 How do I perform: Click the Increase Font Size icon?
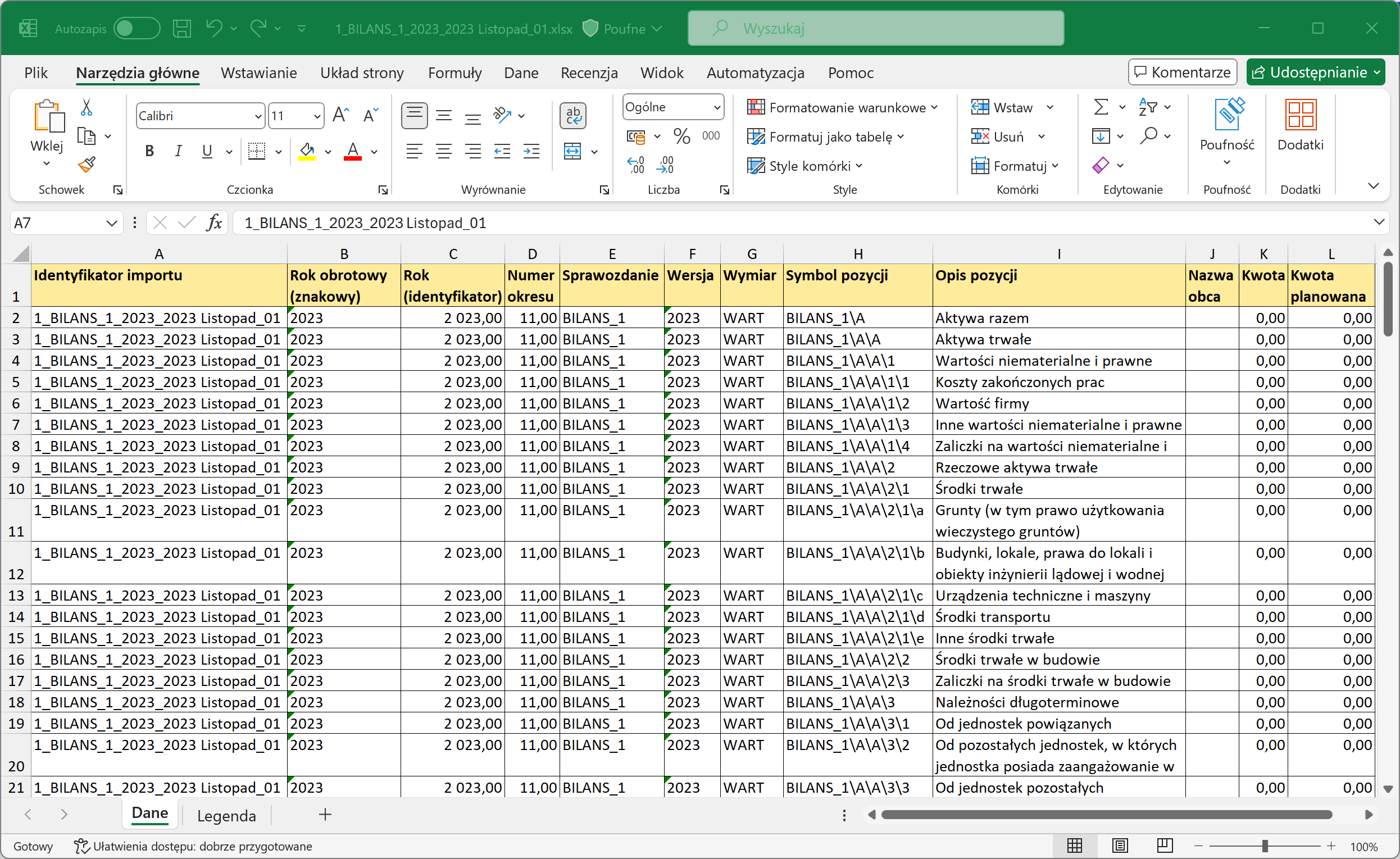tap(340, 116)
